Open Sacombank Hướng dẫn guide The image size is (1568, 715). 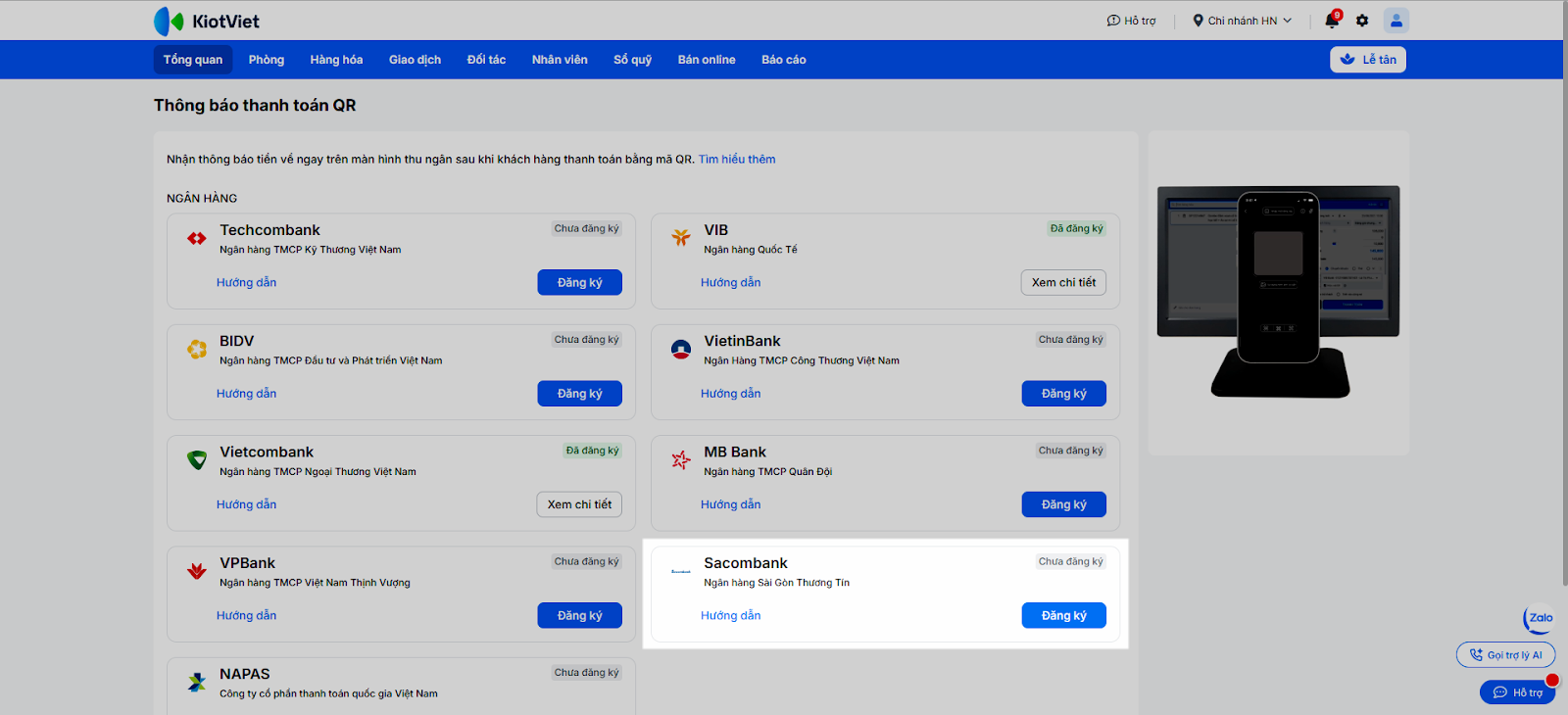[x=731, y=615]
